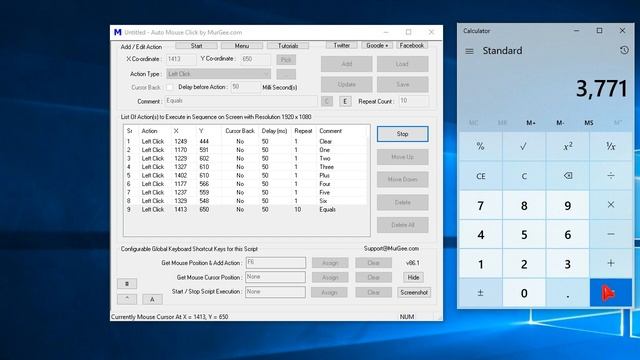Open Calculator history panel
This screenshot has width=640, height=360.
click(624, 50)
